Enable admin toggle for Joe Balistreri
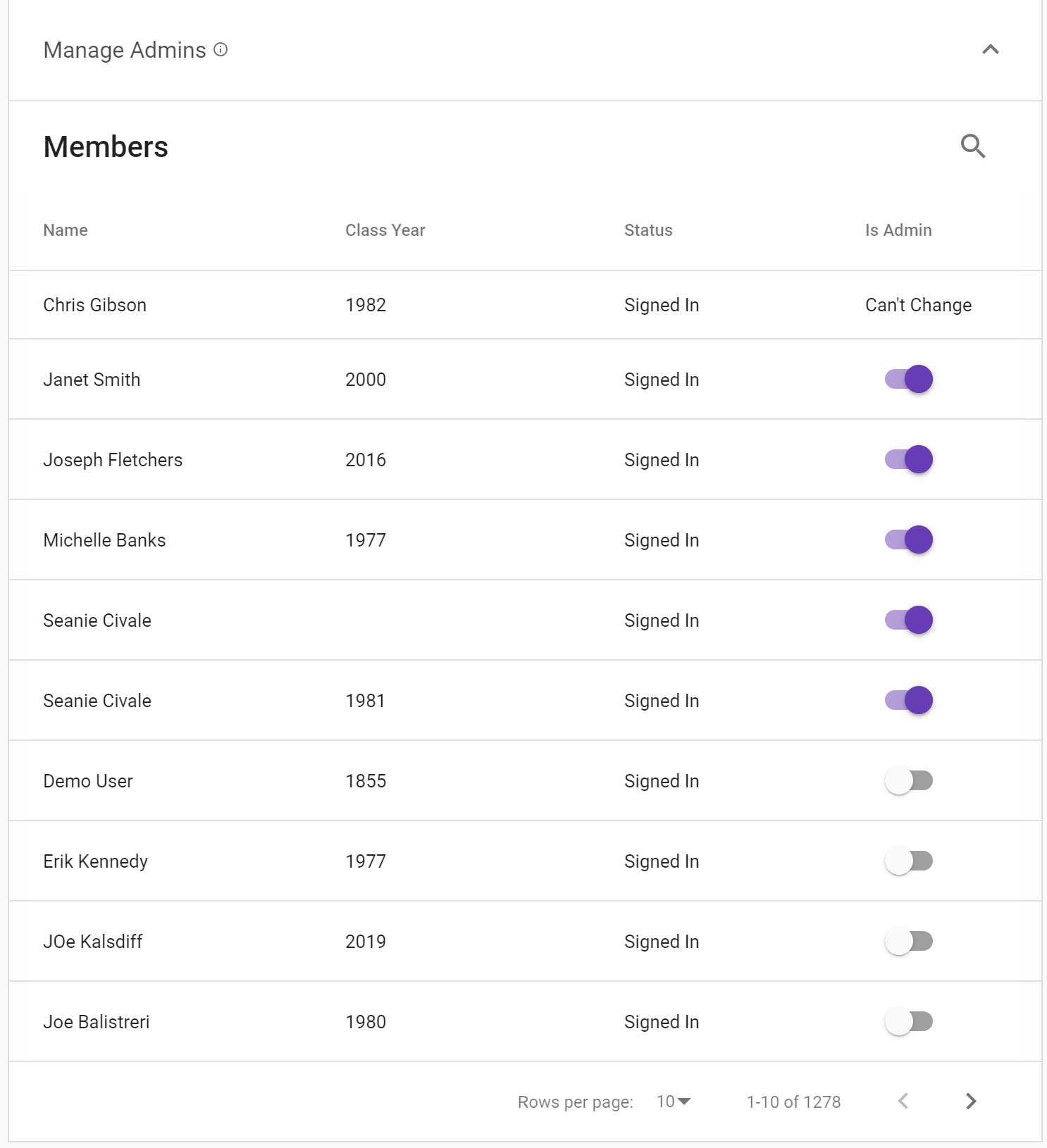Image resolution: width=1047 pixels, height=1148 pixels. (909, 1021)
